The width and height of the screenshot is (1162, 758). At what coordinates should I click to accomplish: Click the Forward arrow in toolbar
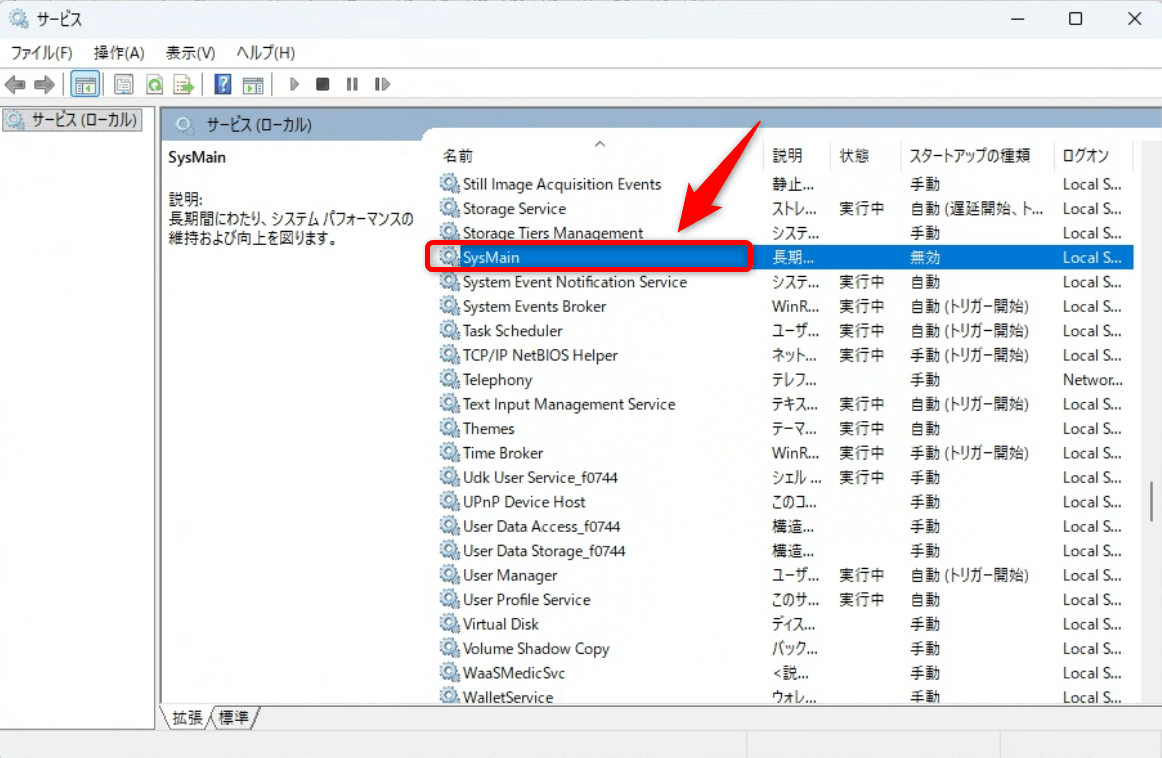click(x=44, y=84)
